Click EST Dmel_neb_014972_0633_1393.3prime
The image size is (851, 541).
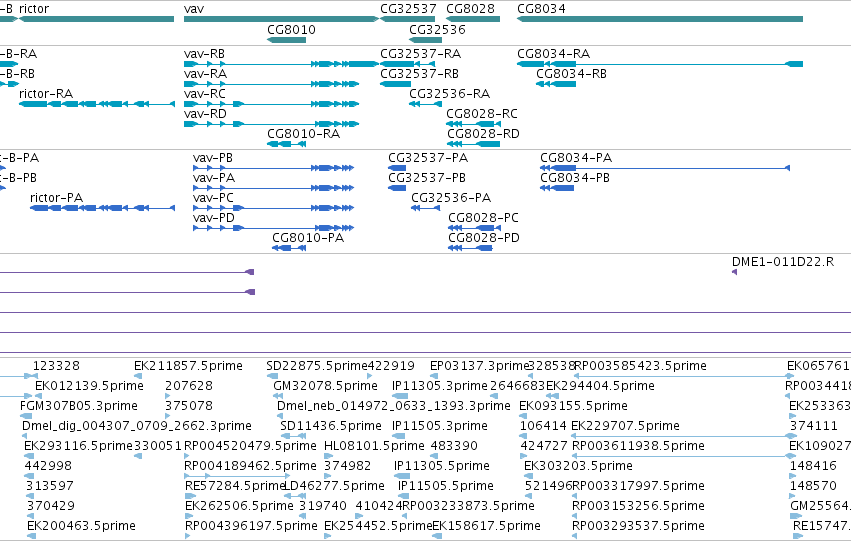[x=281, y=416]
